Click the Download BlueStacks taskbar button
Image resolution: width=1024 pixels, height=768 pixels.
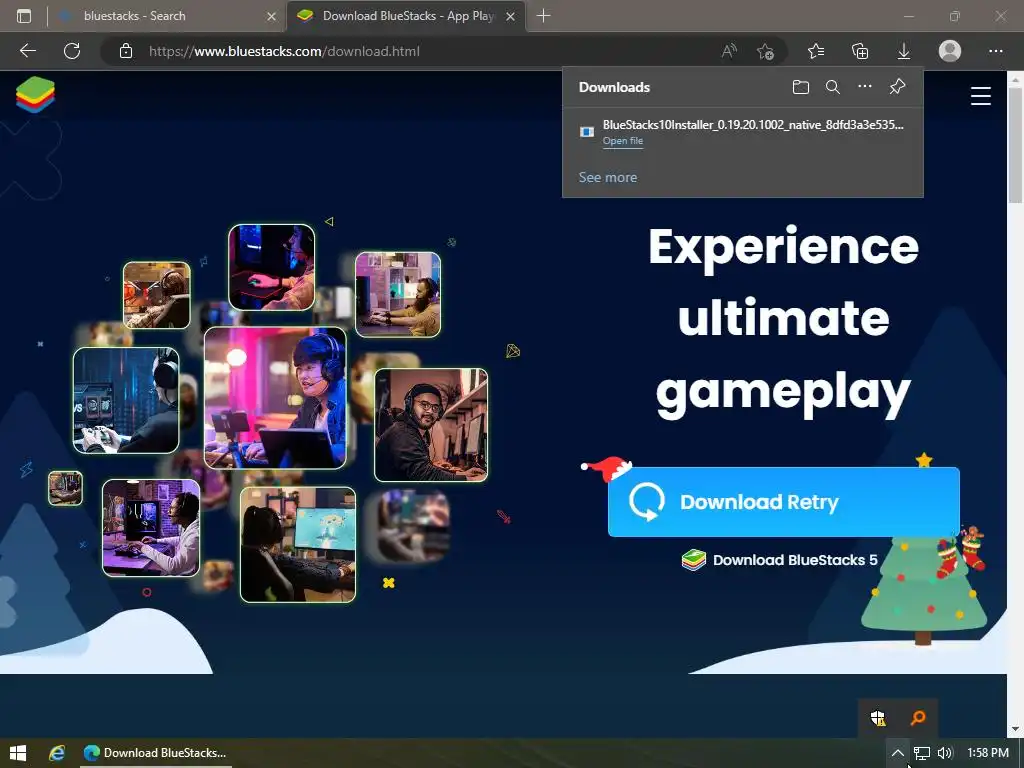[156, 753]
